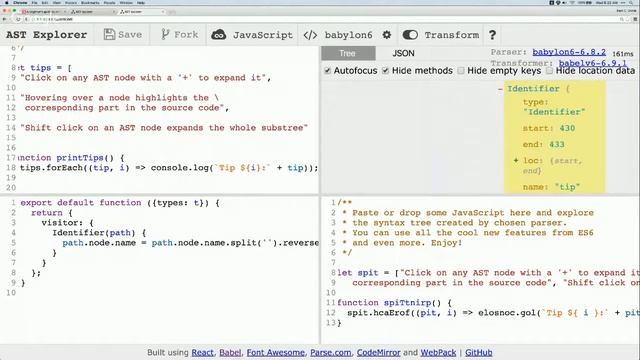
Task: Switch to the middle AST explorer browser tab
Action: 92,12
